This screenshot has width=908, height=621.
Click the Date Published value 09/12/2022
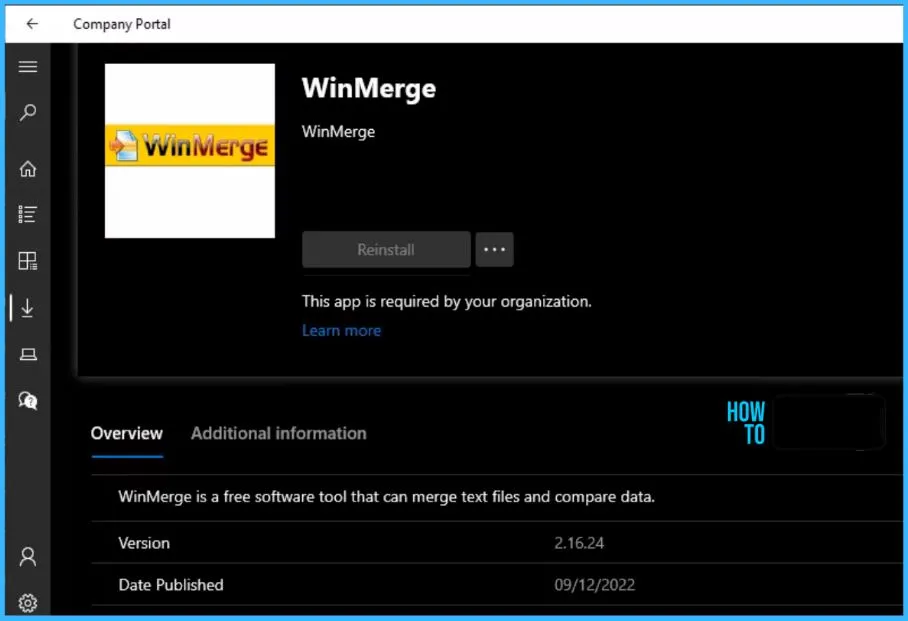(x=595, y=585)
